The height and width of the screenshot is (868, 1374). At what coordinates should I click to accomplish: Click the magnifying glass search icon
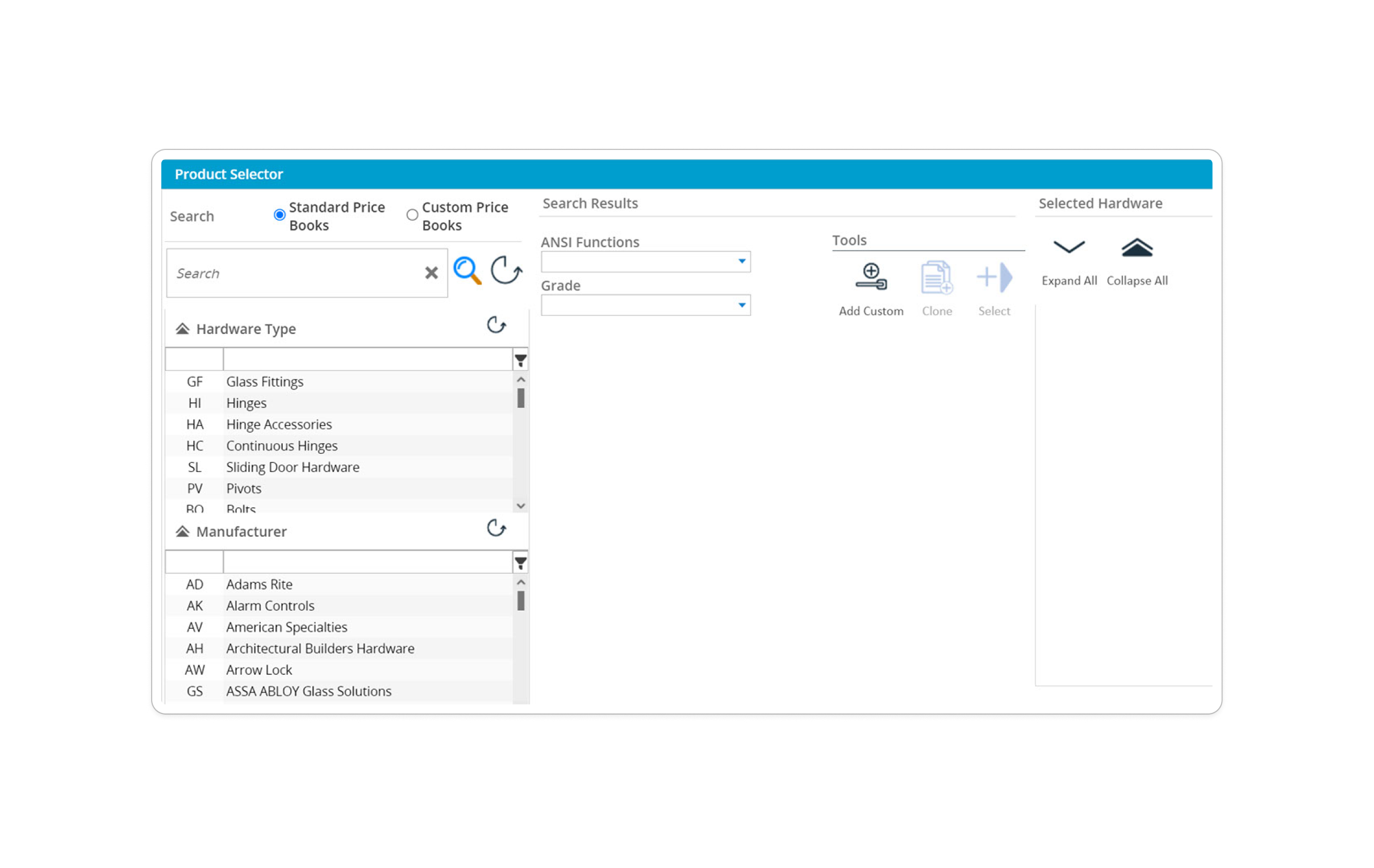click(467, 271)
